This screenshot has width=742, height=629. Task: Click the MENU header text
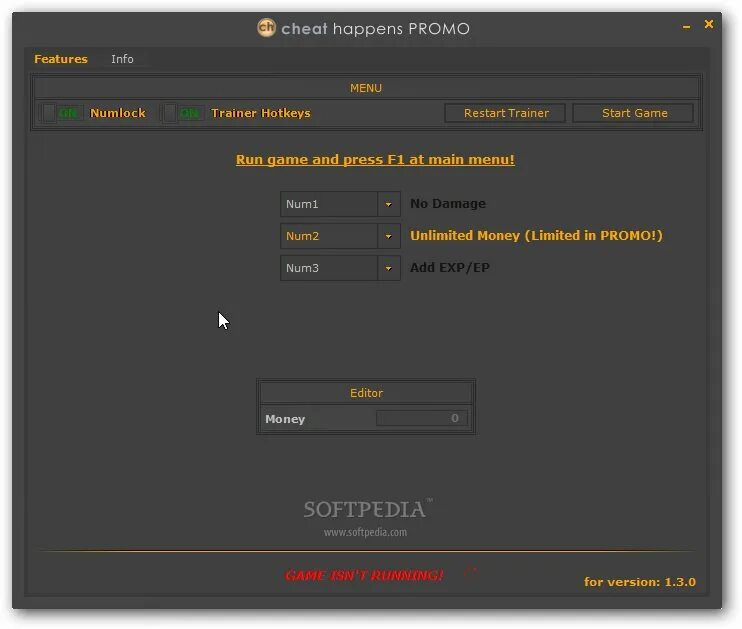(x=366, y=88)
